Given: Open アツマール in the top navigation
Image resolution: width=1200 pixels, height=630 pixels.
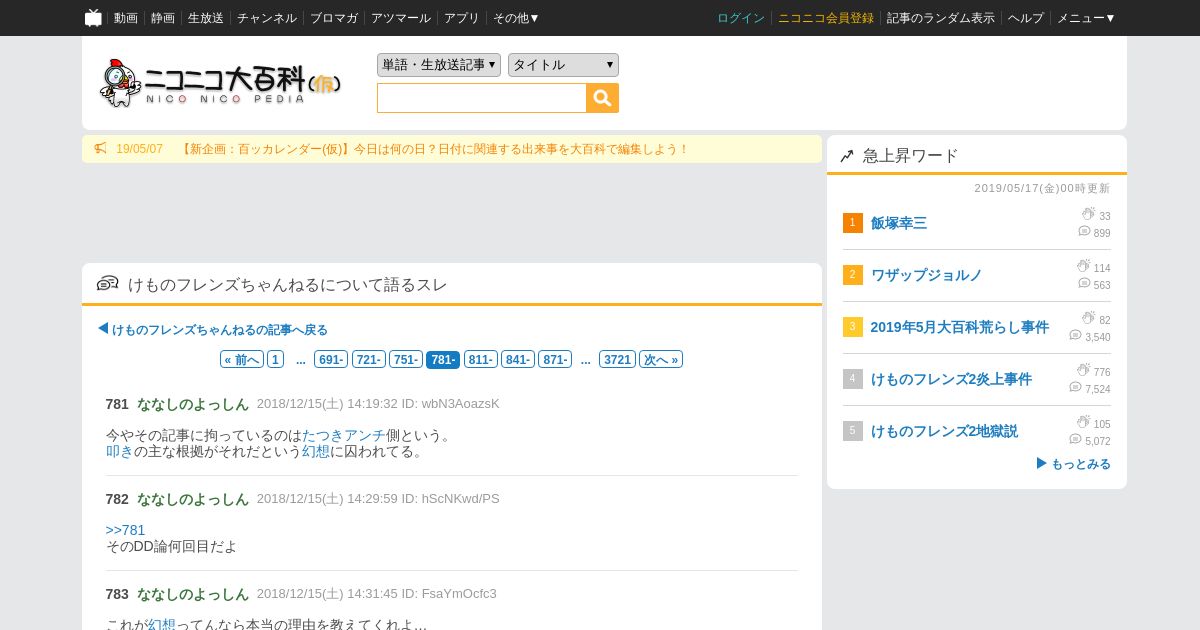Looking at the screenshot, I should pos(401,18).
